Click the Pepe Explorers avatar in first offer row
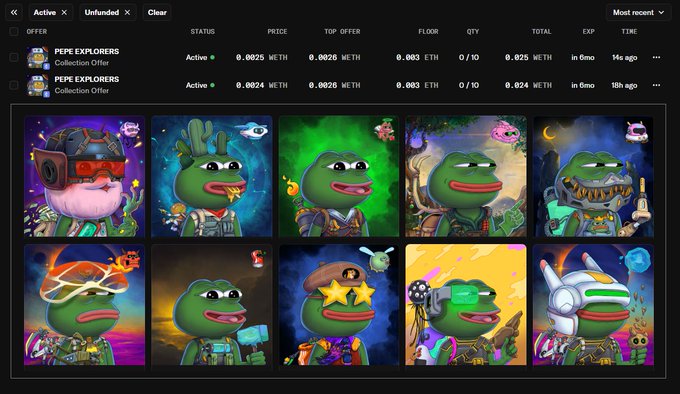 tap(38, 57)
